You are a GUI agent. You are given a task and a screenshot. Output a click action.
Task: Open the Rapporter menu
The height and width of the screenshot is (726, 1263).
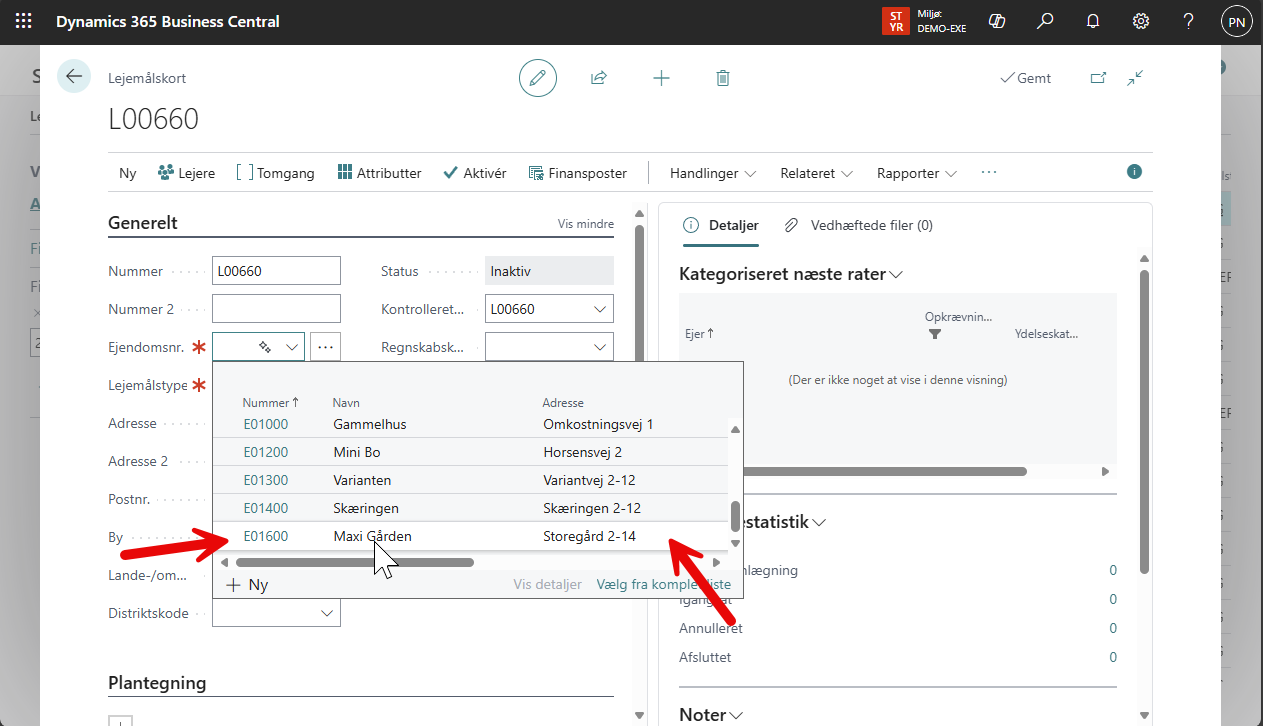coord(917,173)
